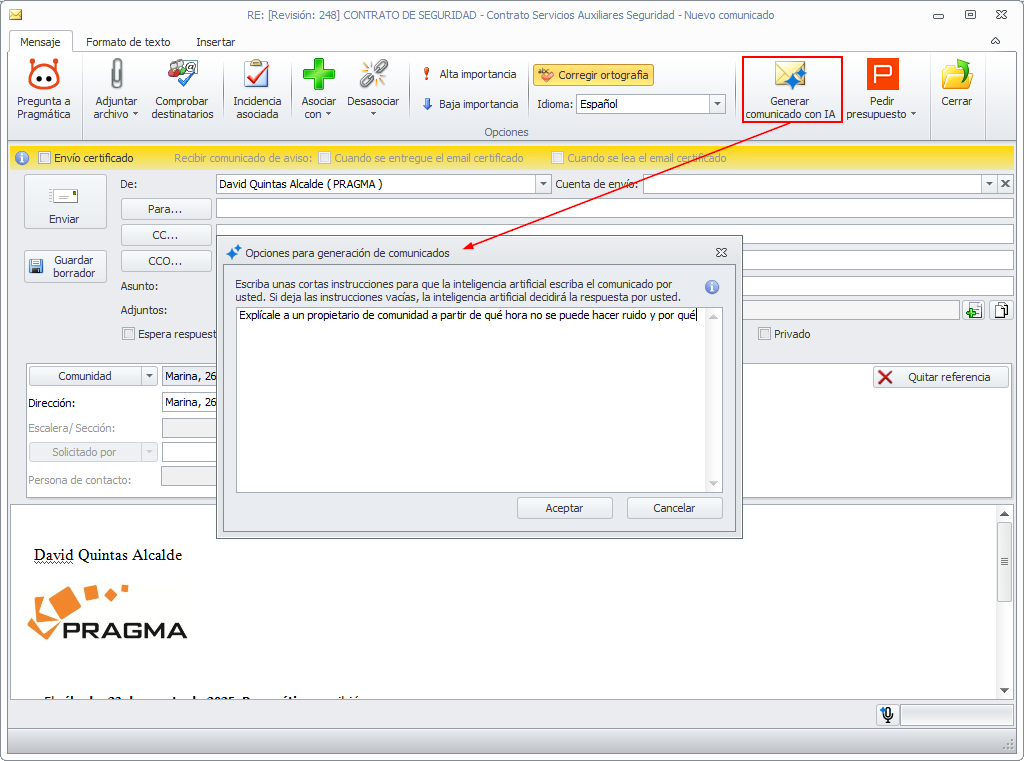1024x761 pixels.
Task: Click the Quitar referencia button
Action: [940, 377]
